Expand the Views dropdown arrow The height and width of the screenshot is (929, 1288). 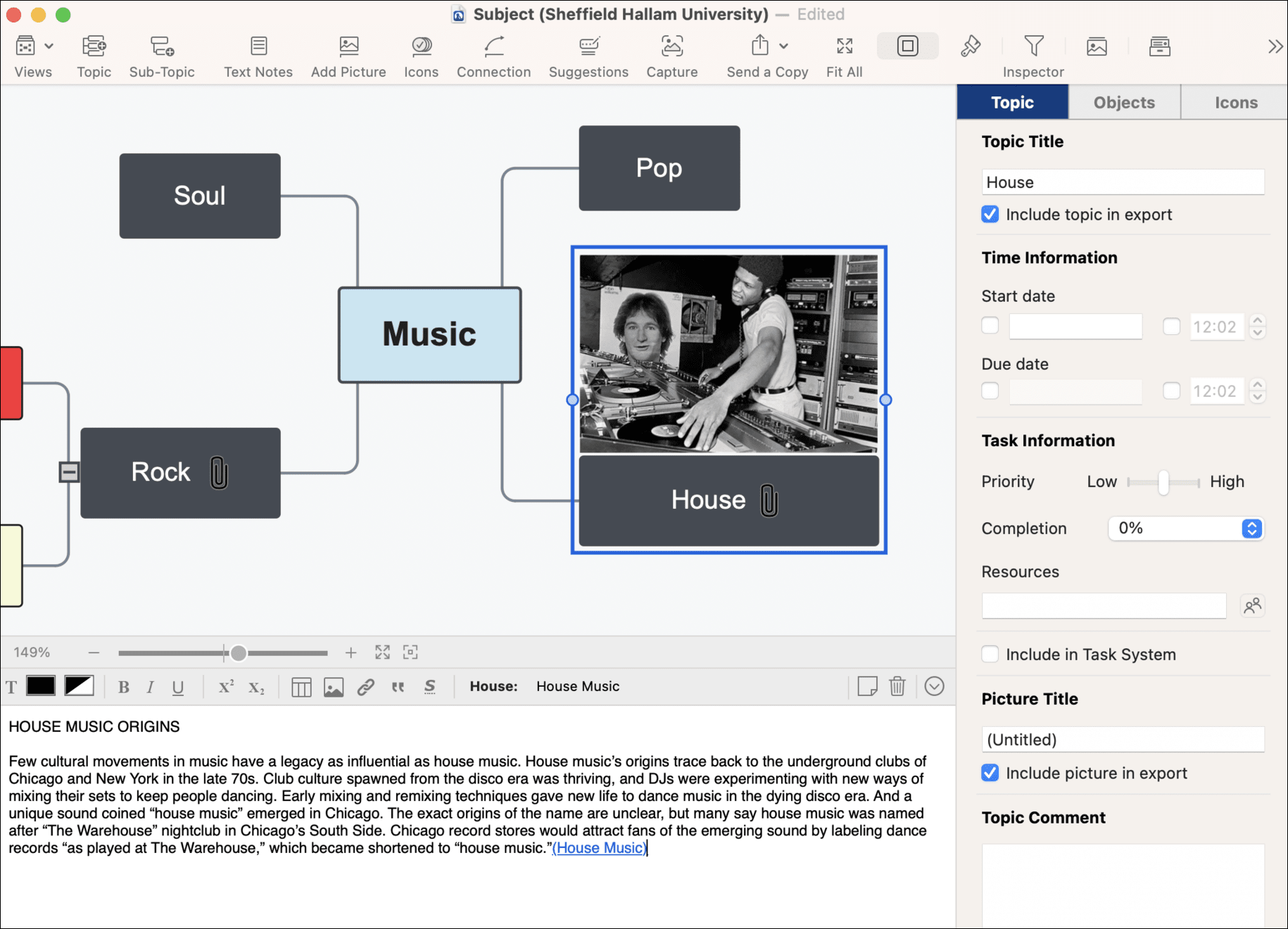click(x=49, y=46)
